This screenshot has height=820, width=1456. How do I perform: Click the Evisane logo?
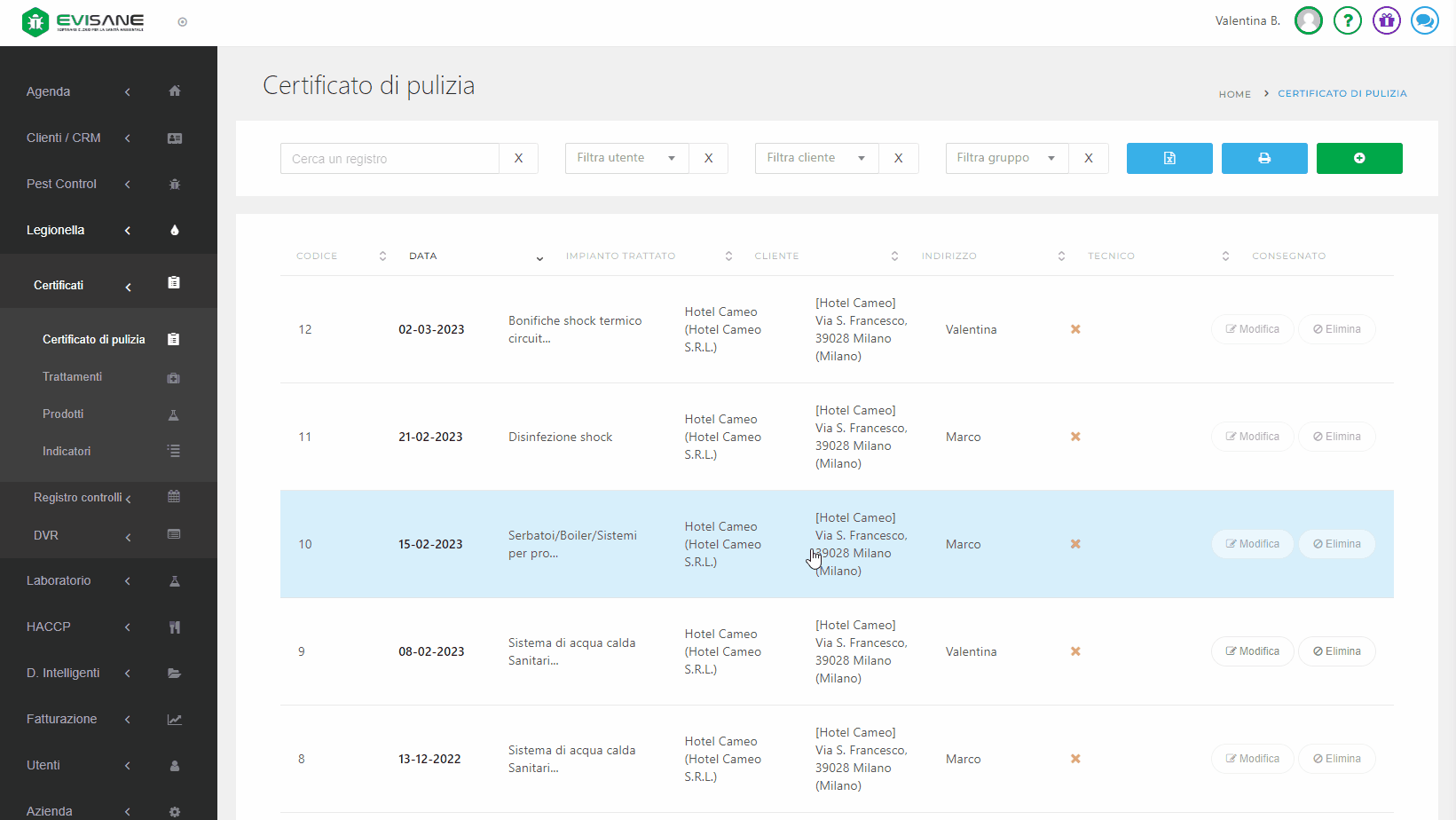click(x=84, y=21)
